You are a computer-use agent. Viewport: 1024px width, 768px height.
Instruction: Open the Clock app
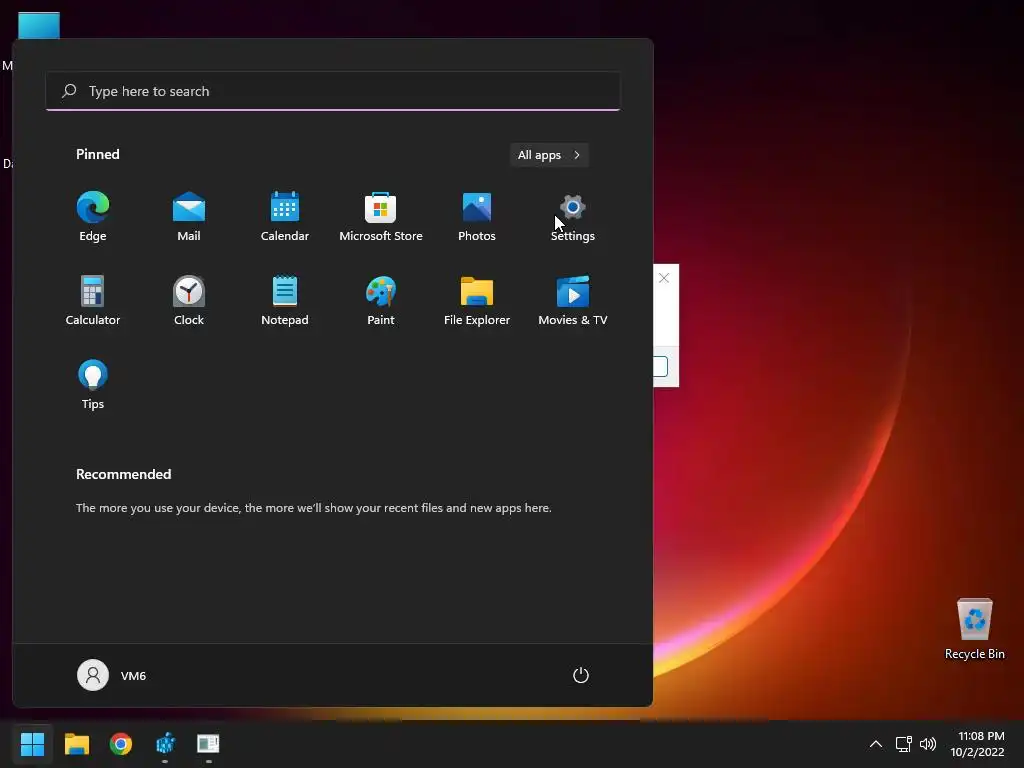click(x=189, y=301)
